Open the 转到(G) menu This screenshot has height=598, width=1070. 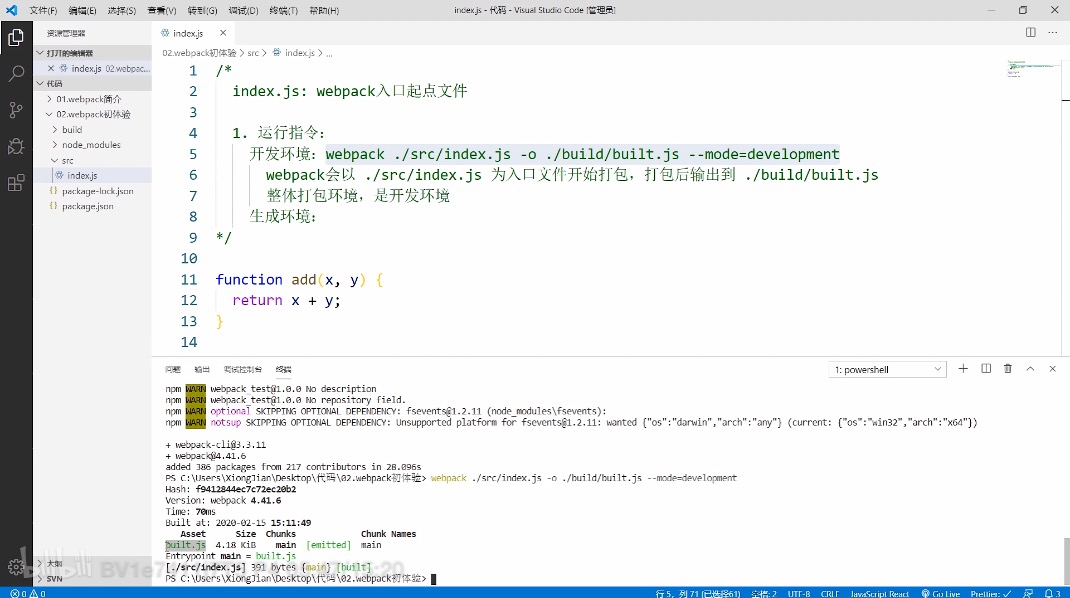pyautogui.click(x=202, y=10)
